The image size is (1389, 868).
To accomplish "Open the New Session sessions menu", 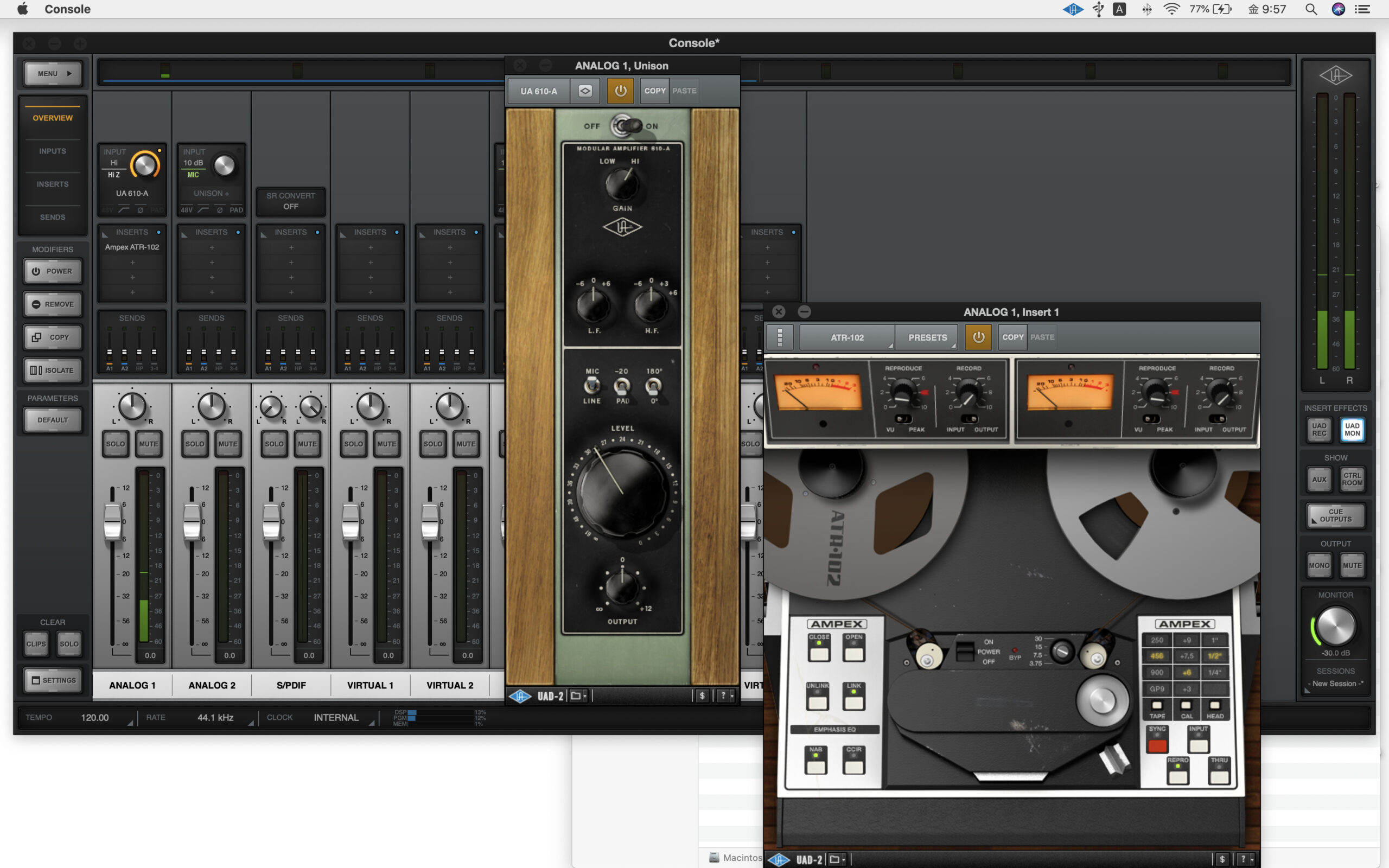I will pyautogui.click(x=1335, y=684).
